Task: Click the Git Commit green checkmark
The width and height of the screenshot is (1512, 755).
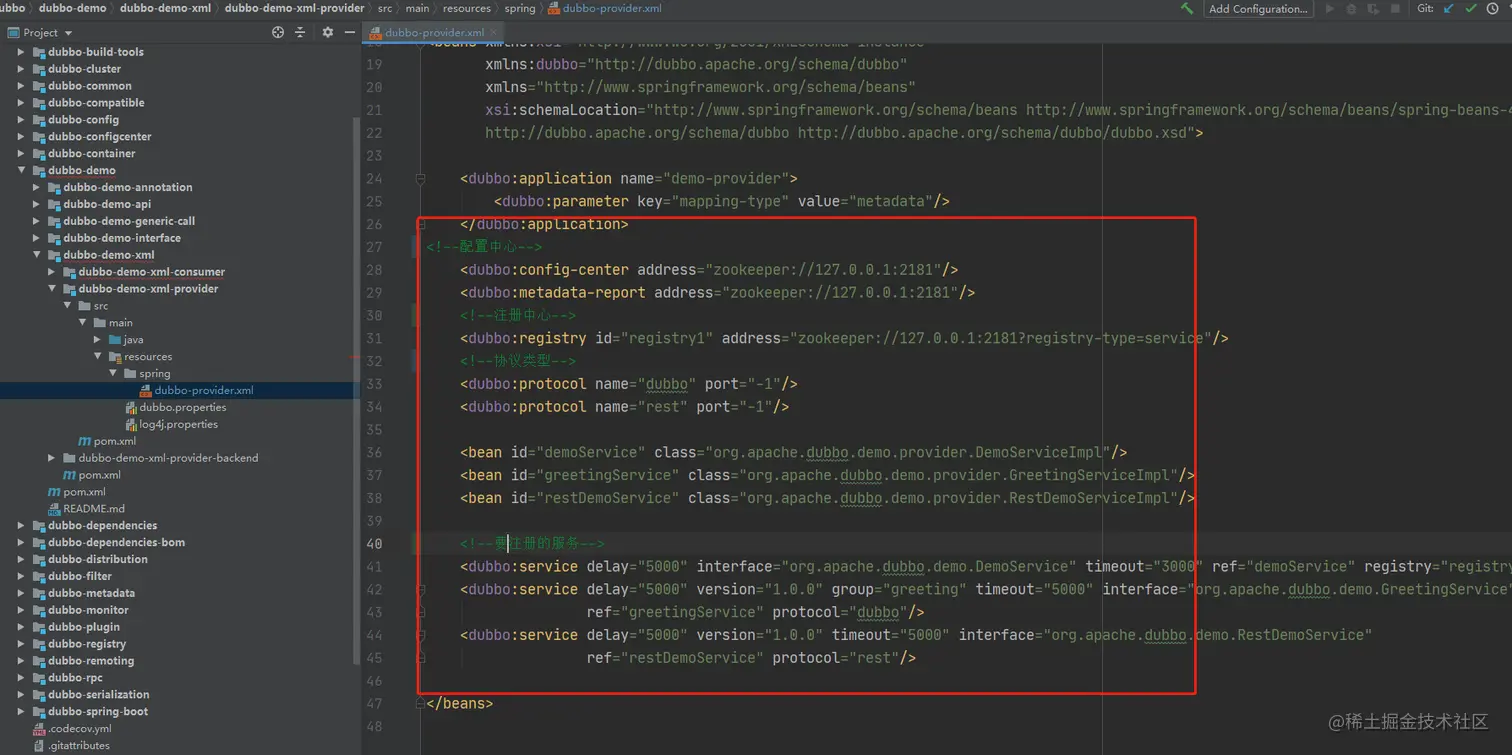Action: pyautogui.click(x=1471, y=8)
